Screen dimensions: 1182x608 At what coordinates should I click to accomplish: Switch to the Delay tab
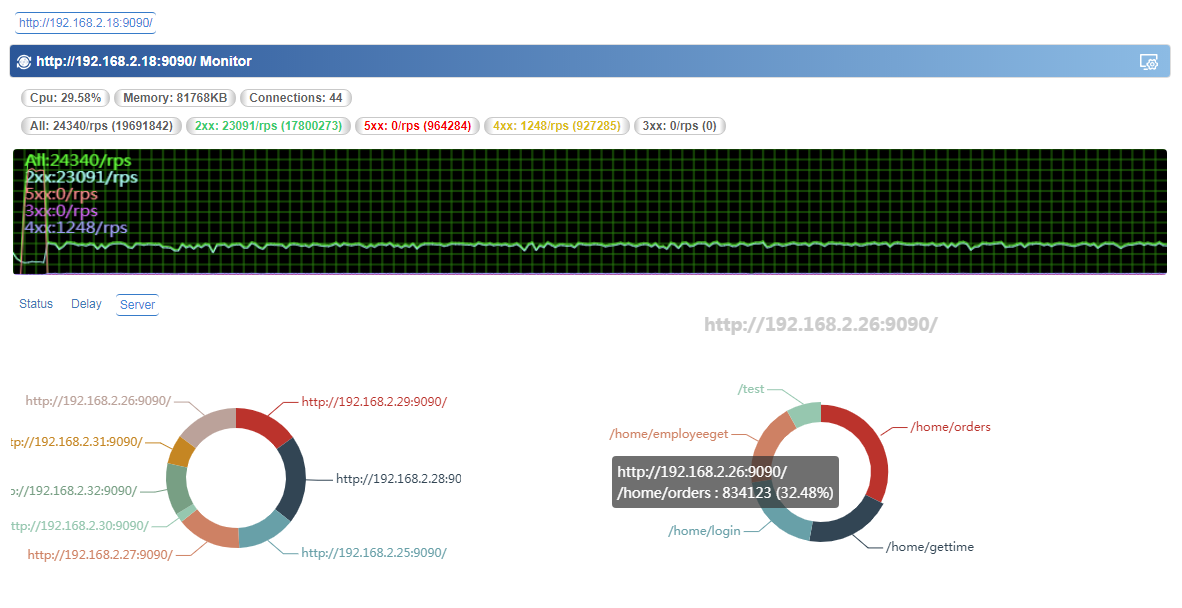(x=86, y=304)
